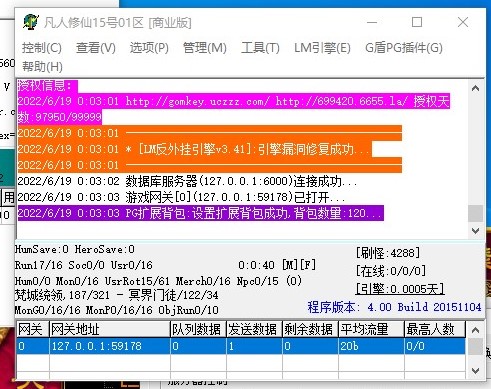The height and width of the screenshot is (389, 491).
Task: Click the log panel scrollbar thumb
Action: tap(476, 213)
